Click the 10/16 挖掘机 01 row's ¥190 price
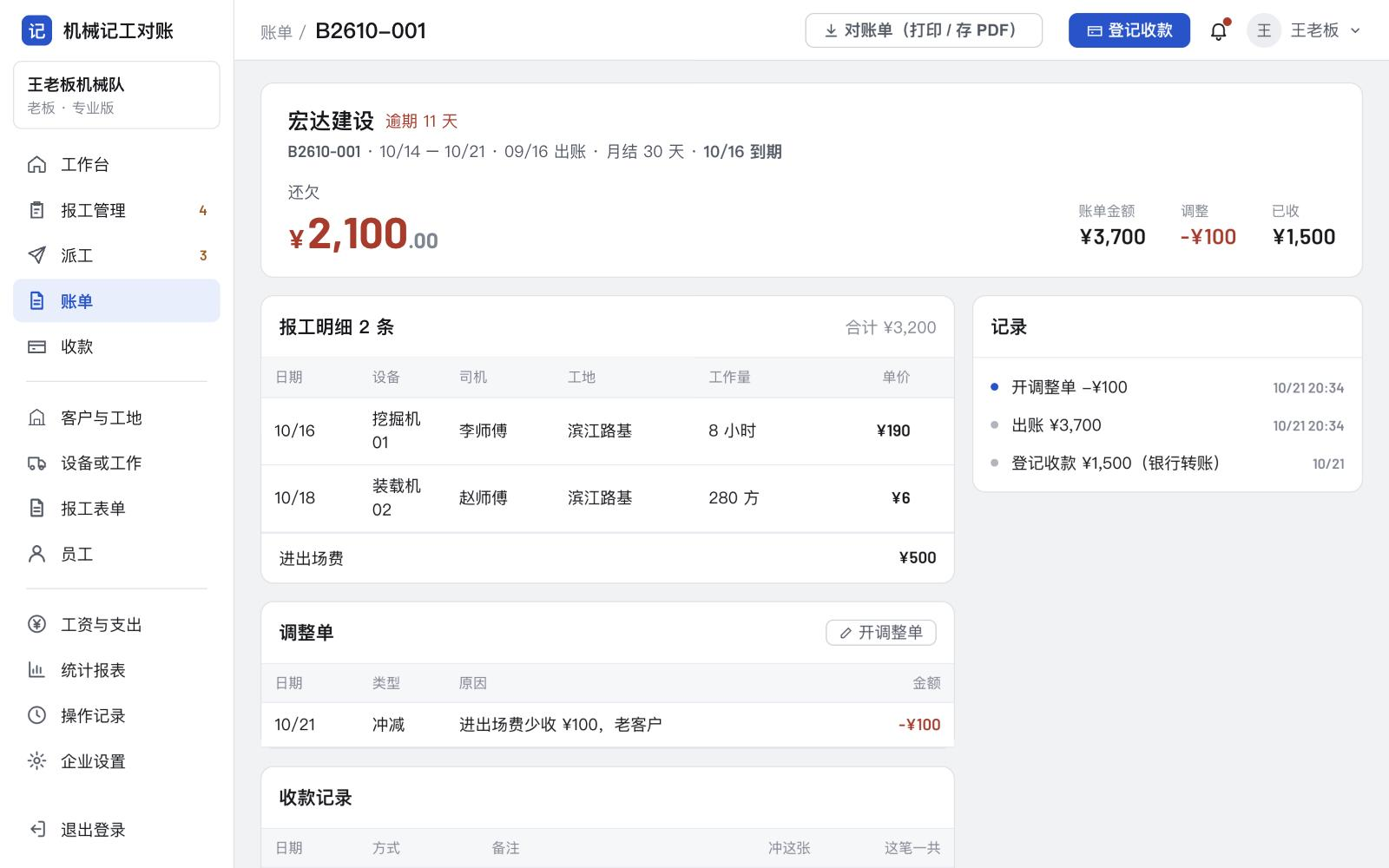1389x868 pixels. [893, 431]
